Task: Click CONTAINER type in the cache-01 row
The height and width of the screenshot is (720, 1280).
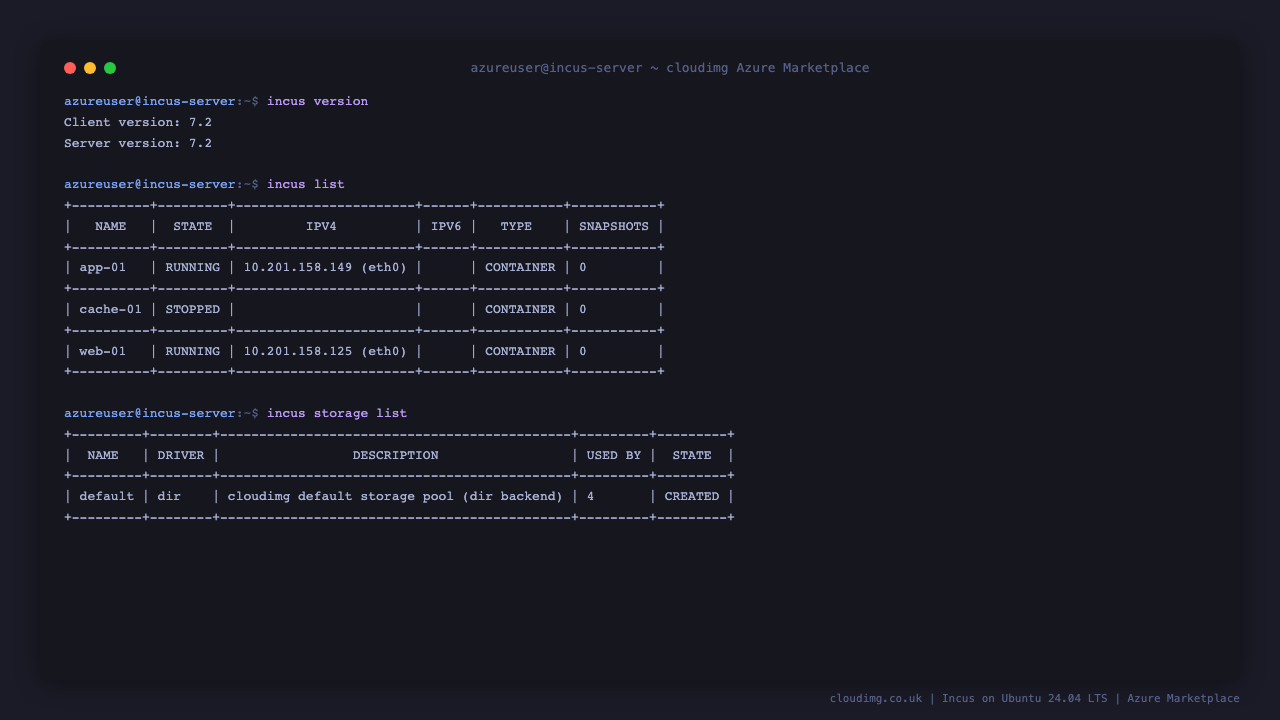Action: (x=520, y=309)
